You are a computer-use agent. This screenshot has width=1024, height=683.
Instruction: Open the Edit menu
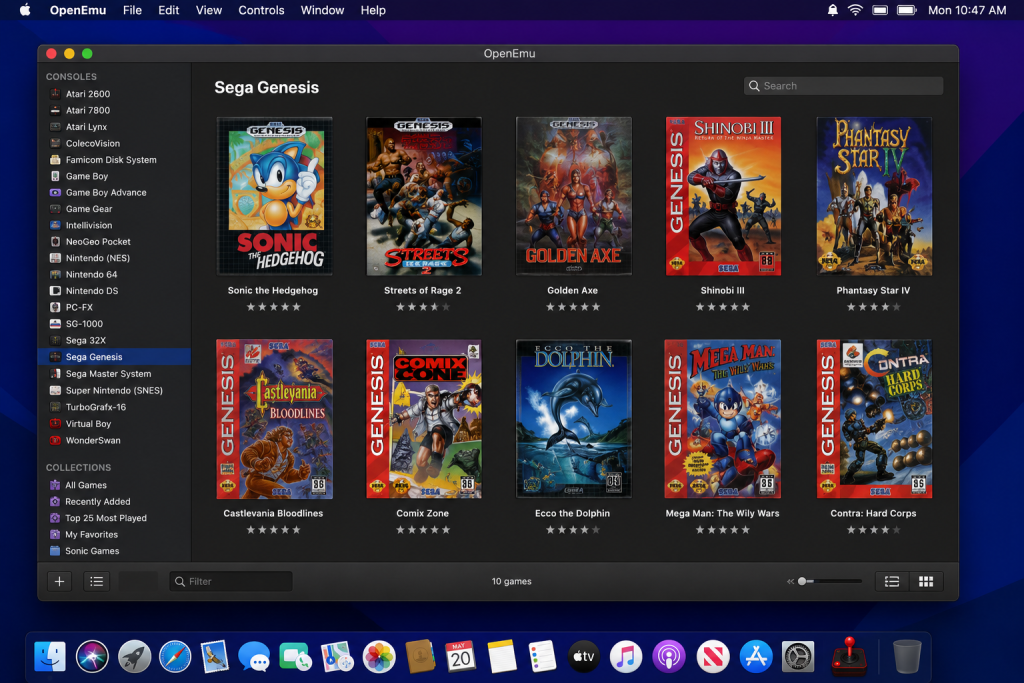[168, 10]
